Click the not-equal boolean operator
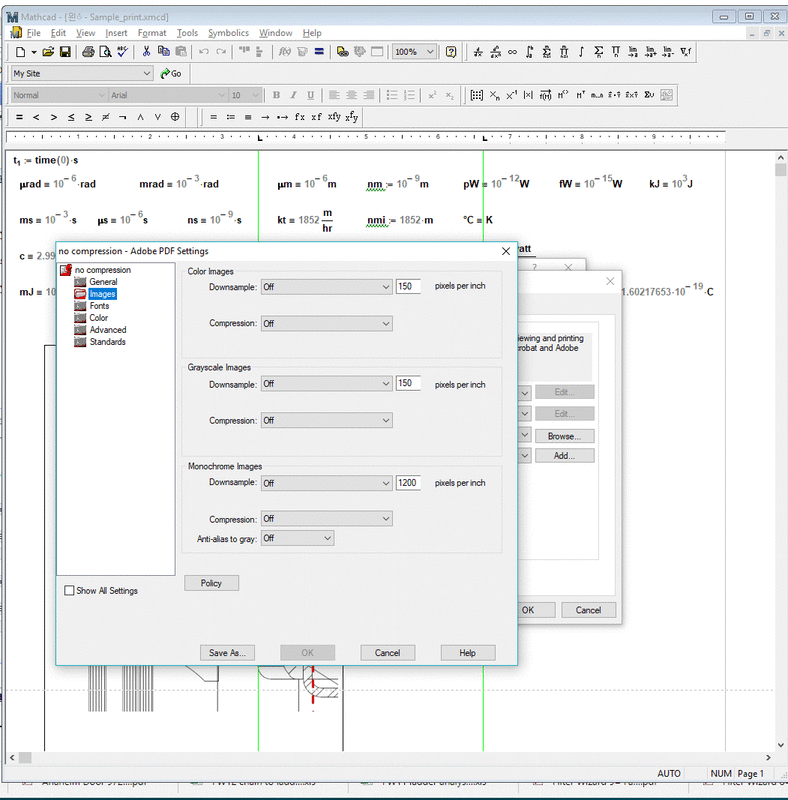This screenshot has width=788, height=800. pyautogui.click(x=105, y=117)
